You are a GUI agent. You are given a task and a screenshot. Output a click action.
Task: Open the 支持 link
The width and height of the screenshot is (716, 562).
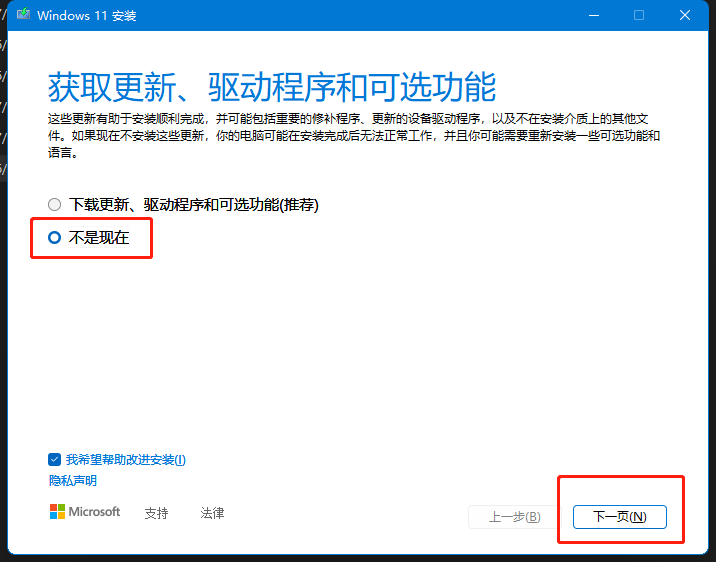pos(156,513)
